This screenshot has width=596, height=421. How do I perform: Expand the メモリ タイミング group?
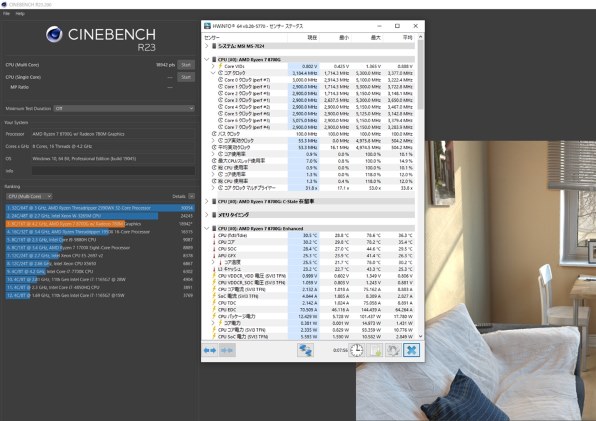[206, 215]
